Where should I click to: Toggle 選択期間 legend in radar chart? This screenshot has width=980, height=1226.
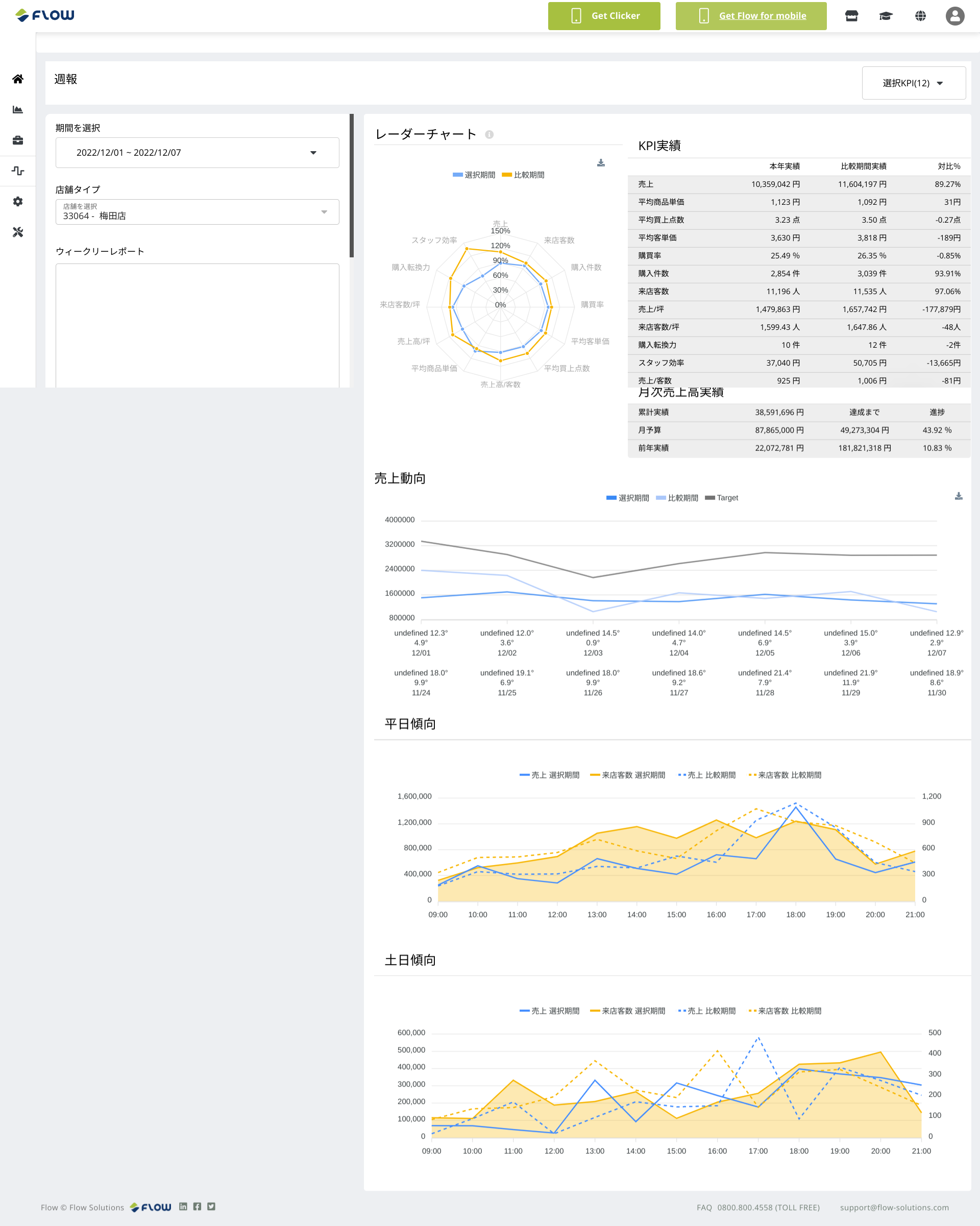474,175
